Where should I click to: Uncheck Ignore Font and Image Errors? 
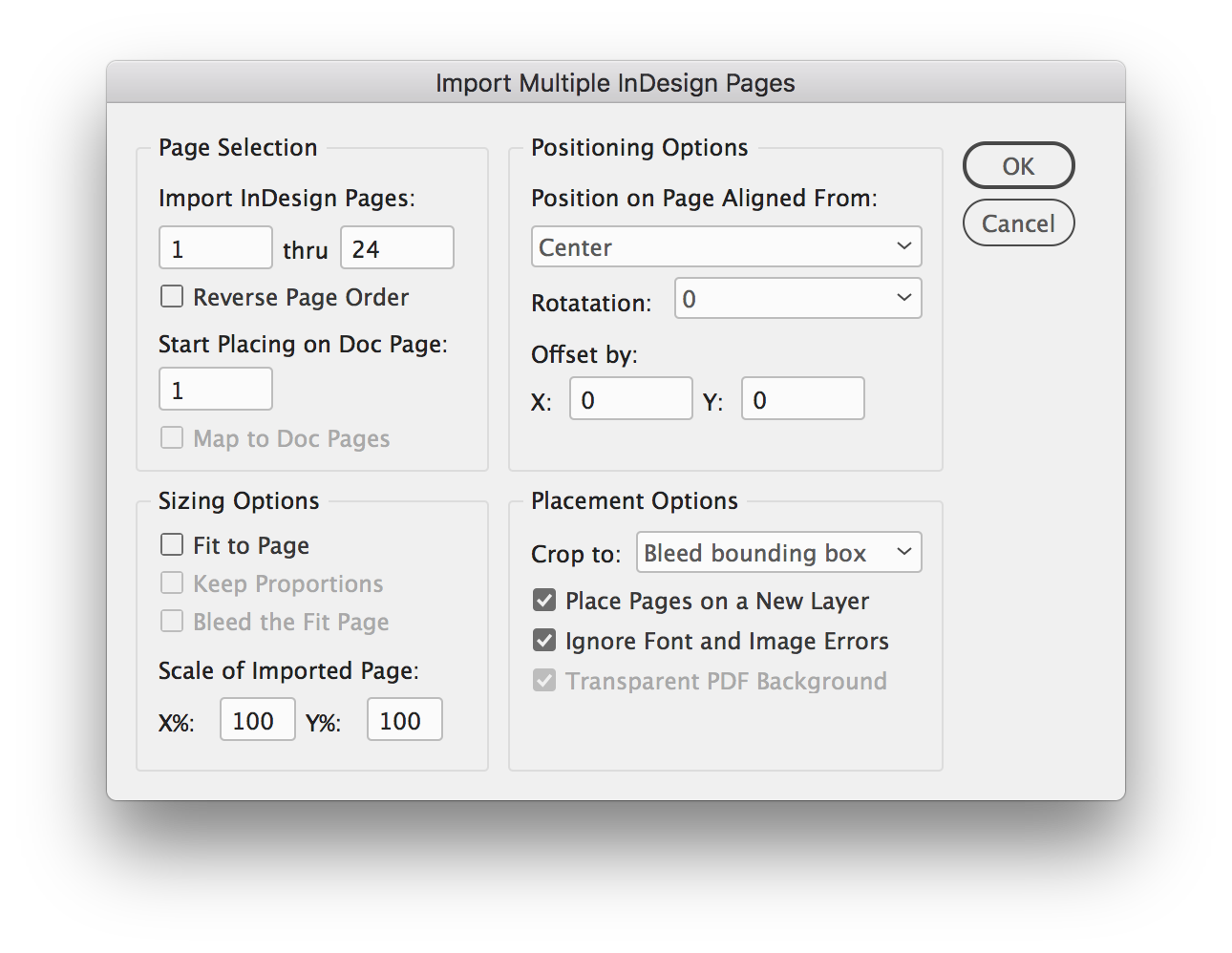click(544, 641)
